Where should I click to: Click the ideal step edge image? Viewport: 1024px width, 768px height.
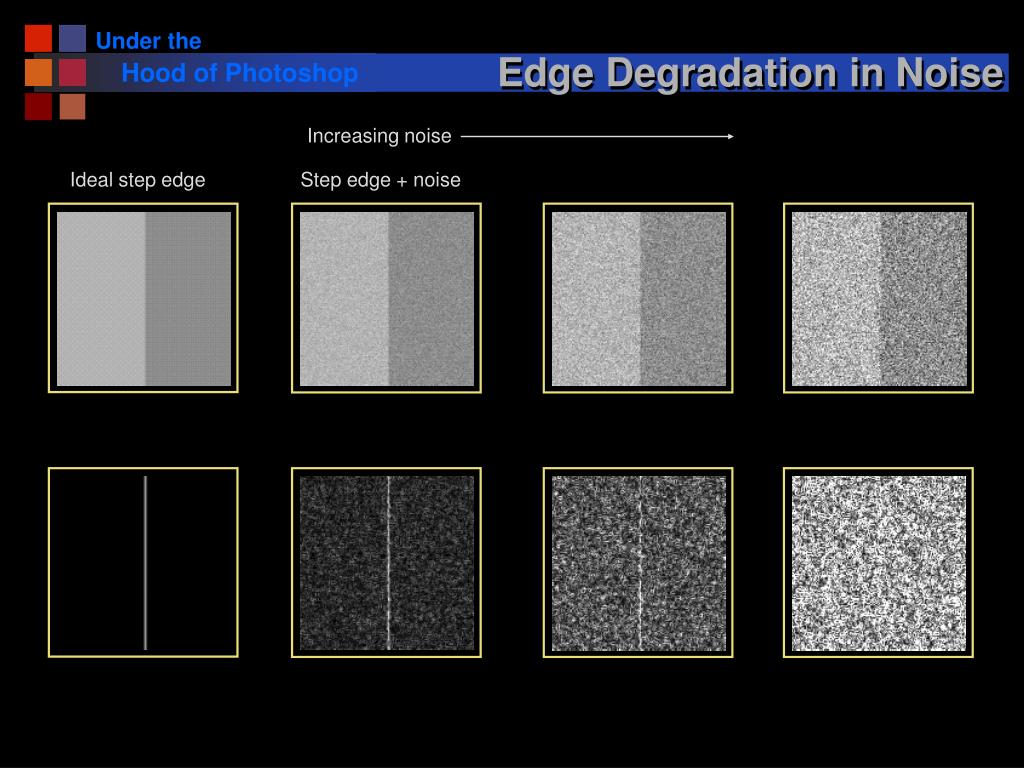click(143, 298)
